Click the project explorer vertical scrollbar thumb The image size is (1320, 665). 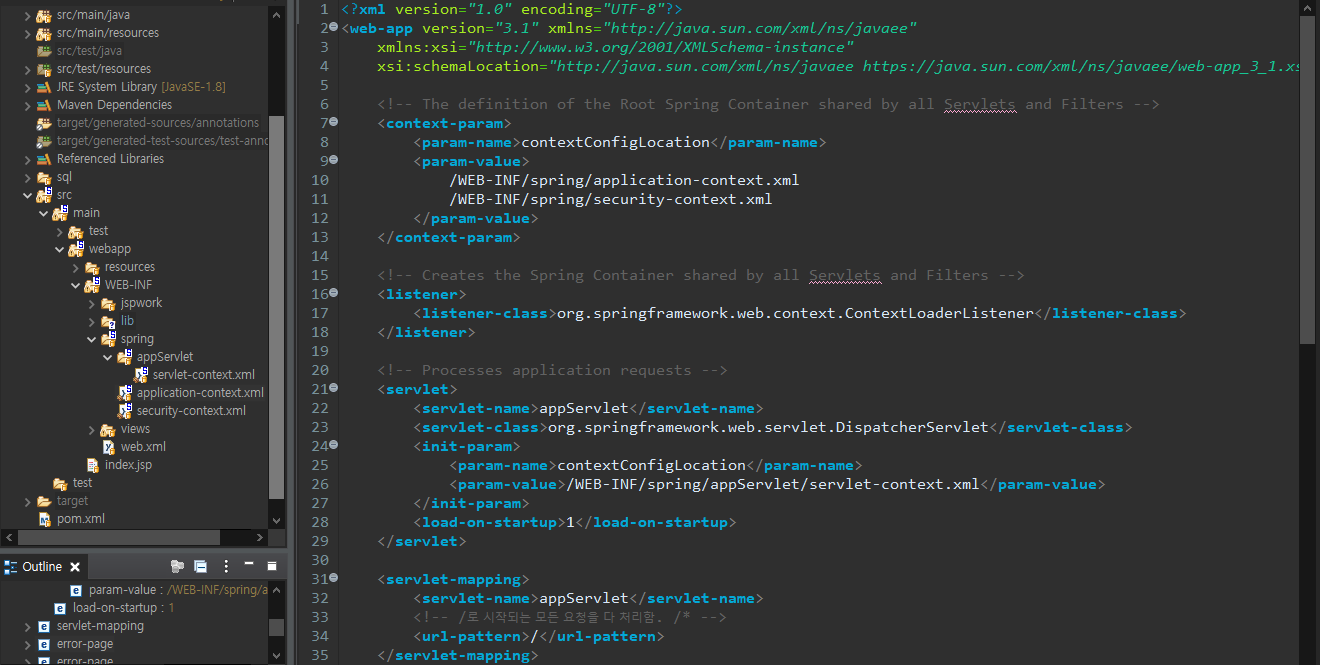(277, 305)
